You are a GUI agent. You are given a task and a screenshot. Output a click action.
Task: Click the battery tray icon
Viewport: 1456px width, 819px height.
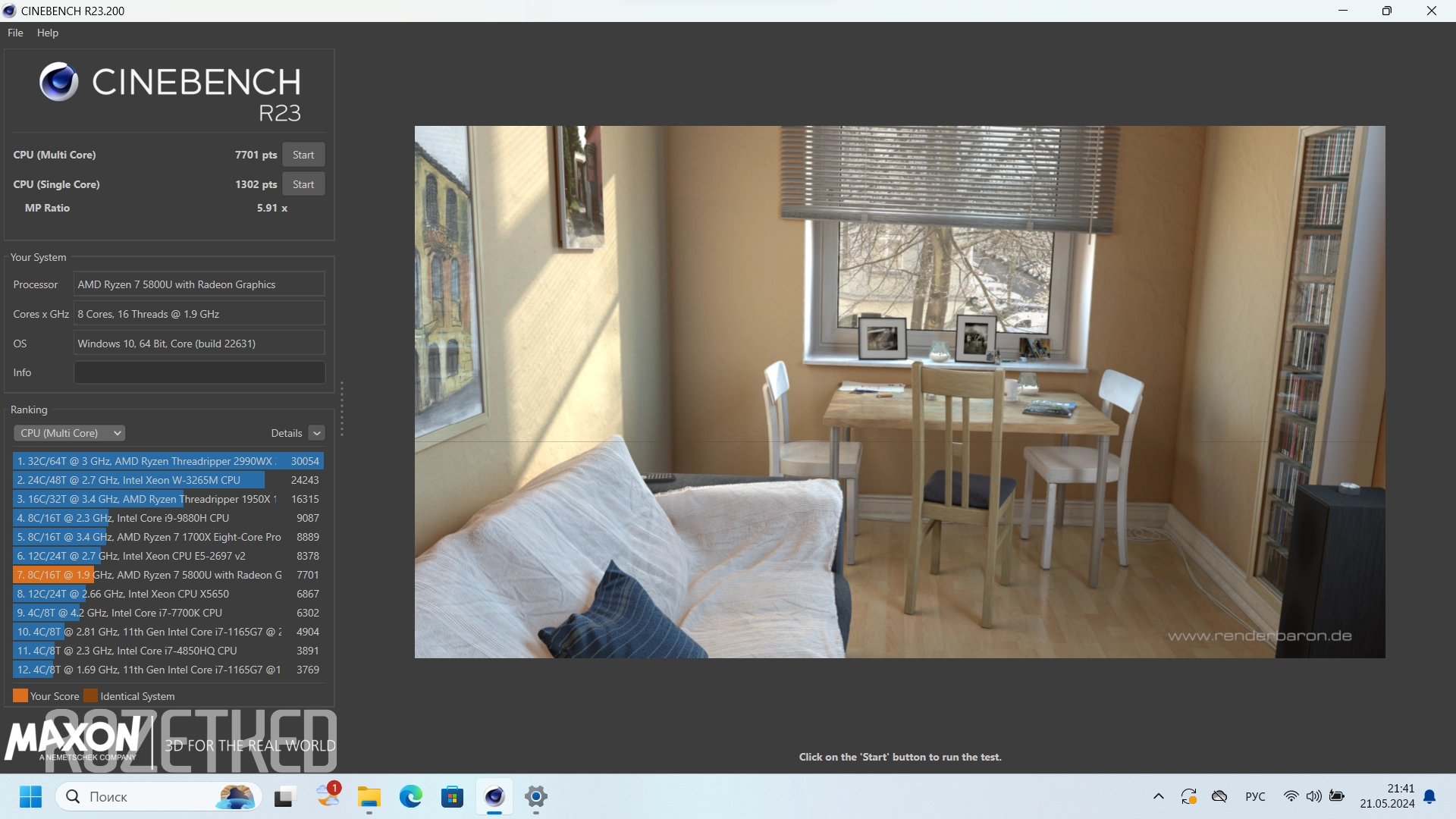point(1337,796)
